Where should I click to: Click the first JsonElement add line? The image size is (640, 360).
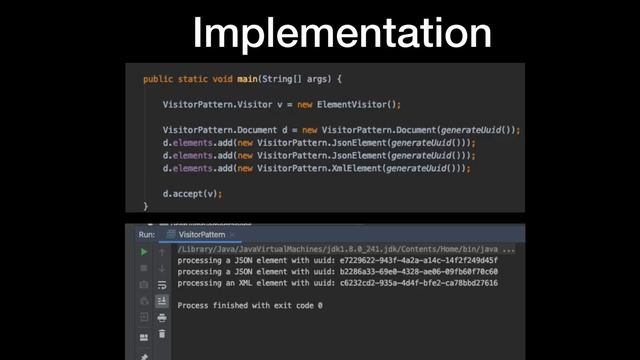319,143
